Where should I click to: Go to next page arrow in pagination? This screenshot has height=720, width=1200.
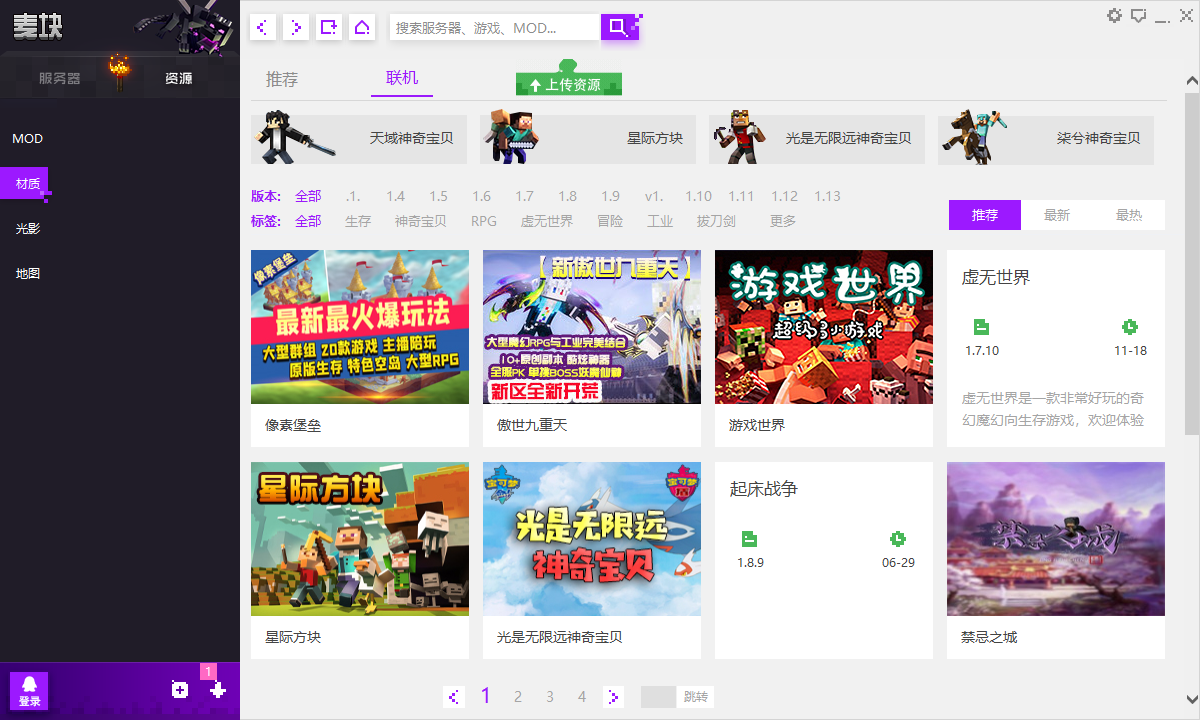(x=614, y=697)
